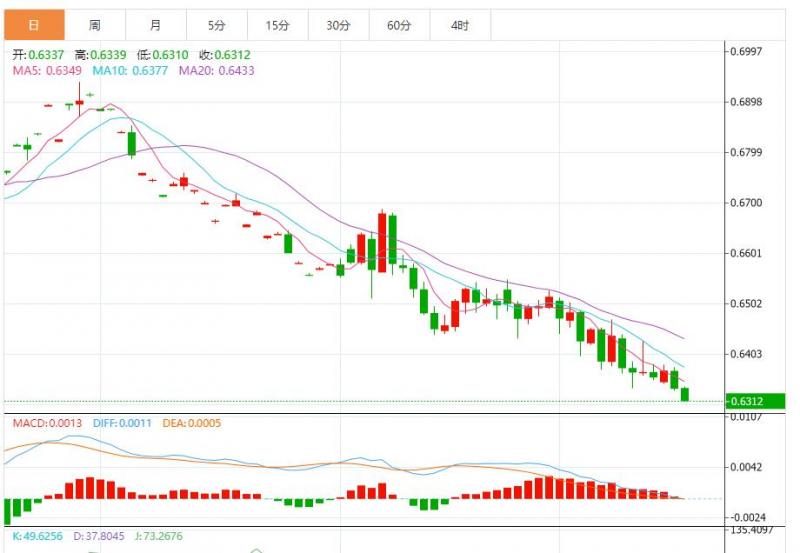Click the 0.6601 price axis label
Screen dimensions: 800x553
(746, 253)
